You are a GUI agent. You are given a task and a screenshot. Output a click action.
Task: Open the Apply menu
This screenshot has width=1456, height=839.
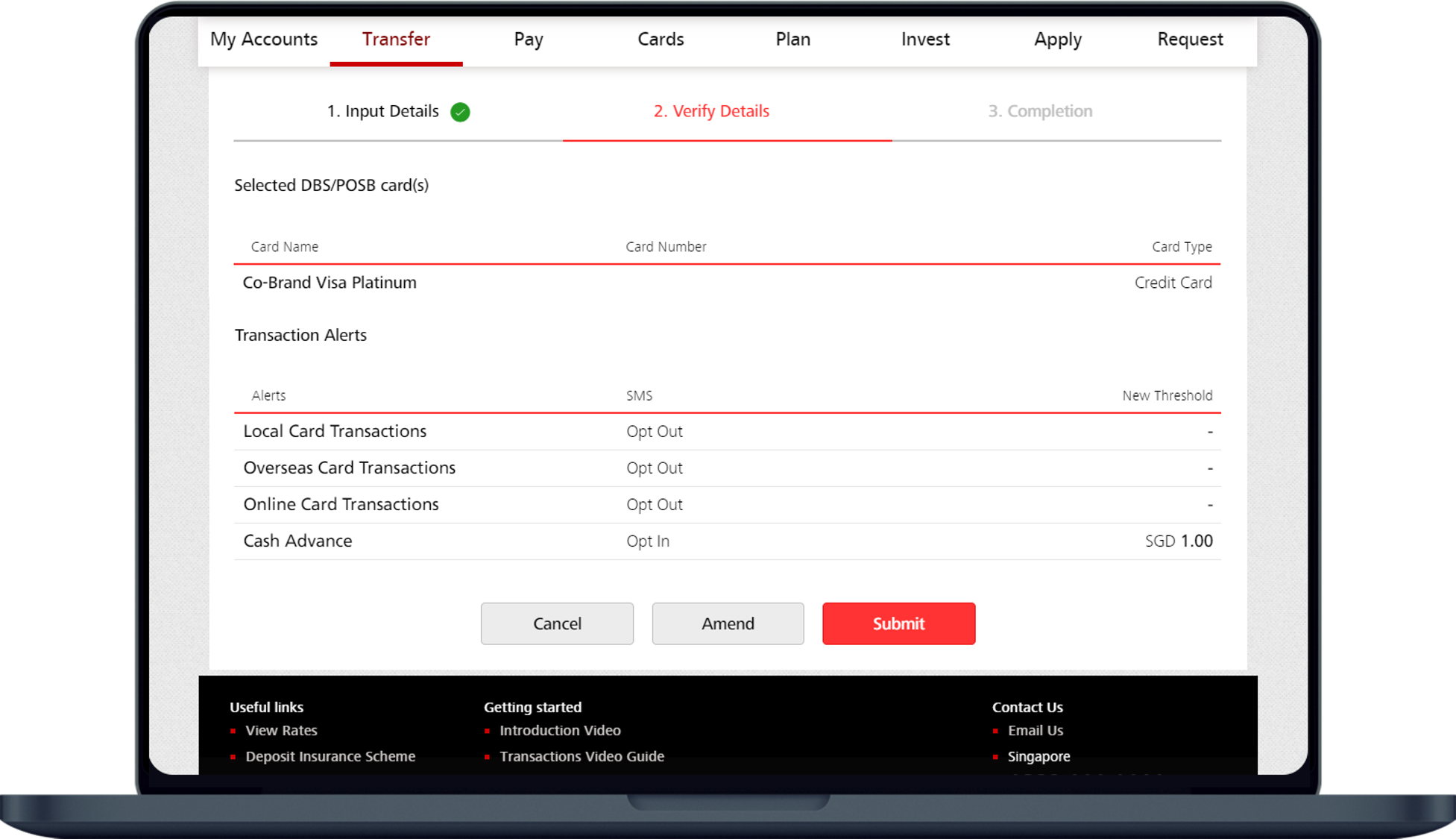click(x=1057, y=40)
